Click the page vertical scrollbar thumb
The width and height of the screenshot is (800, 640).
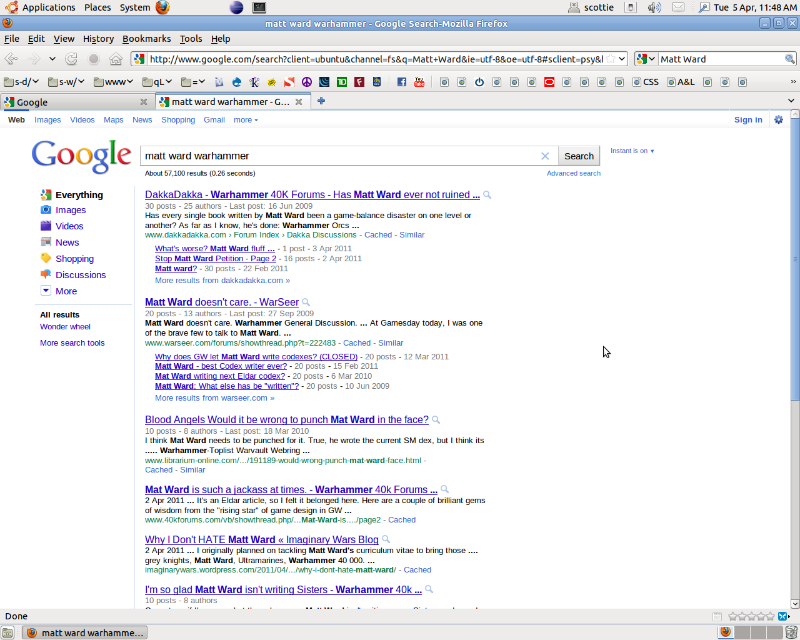click(795, 260)
